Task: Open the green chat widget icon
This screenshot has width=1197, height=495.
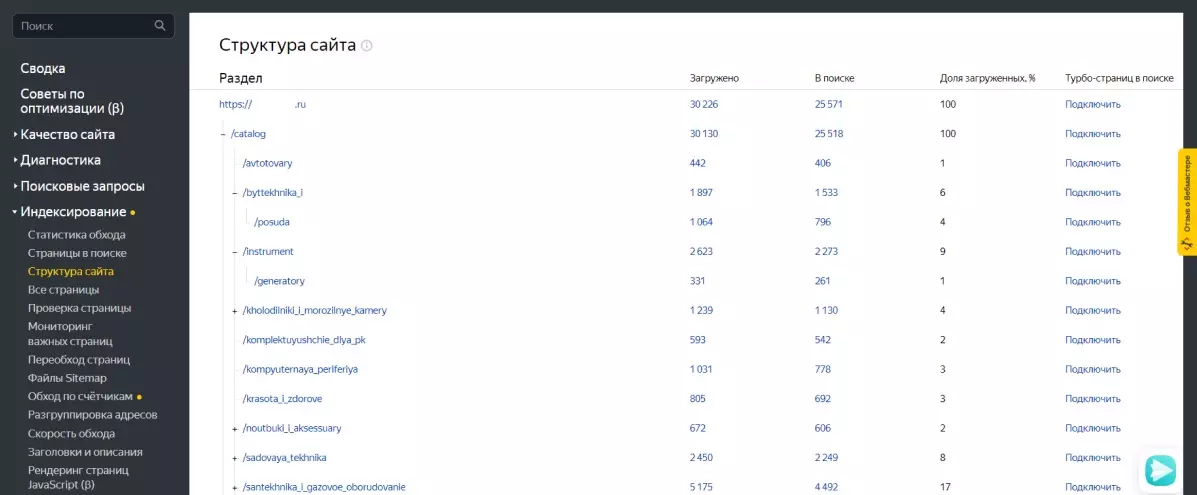Action: pyautogui.click(x=1160, y=469)
